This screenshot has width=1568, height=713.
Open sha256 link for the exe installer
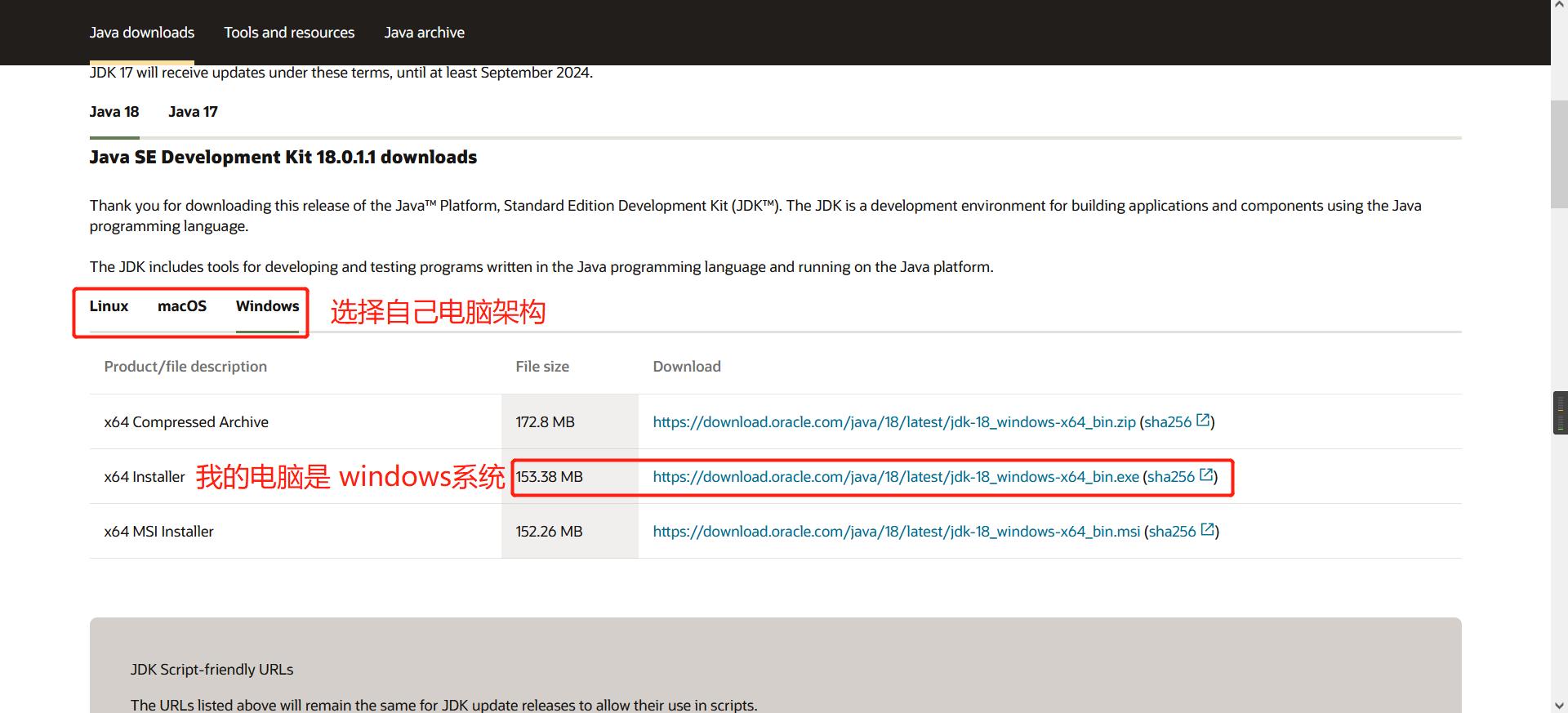(x=1171, y=477)
